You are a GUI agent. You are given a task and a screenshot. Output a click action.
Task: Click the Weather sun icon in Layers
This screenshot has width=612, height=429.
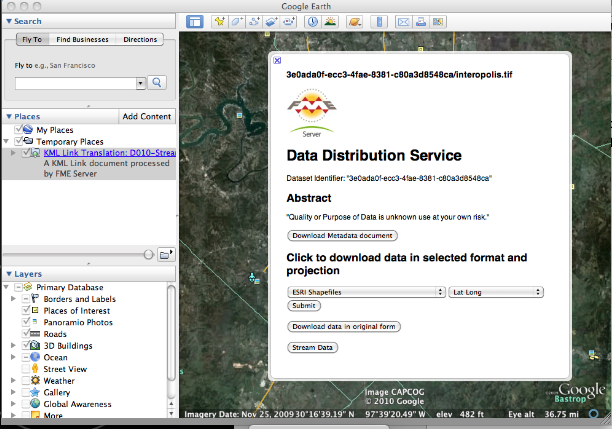click(35, 380)
